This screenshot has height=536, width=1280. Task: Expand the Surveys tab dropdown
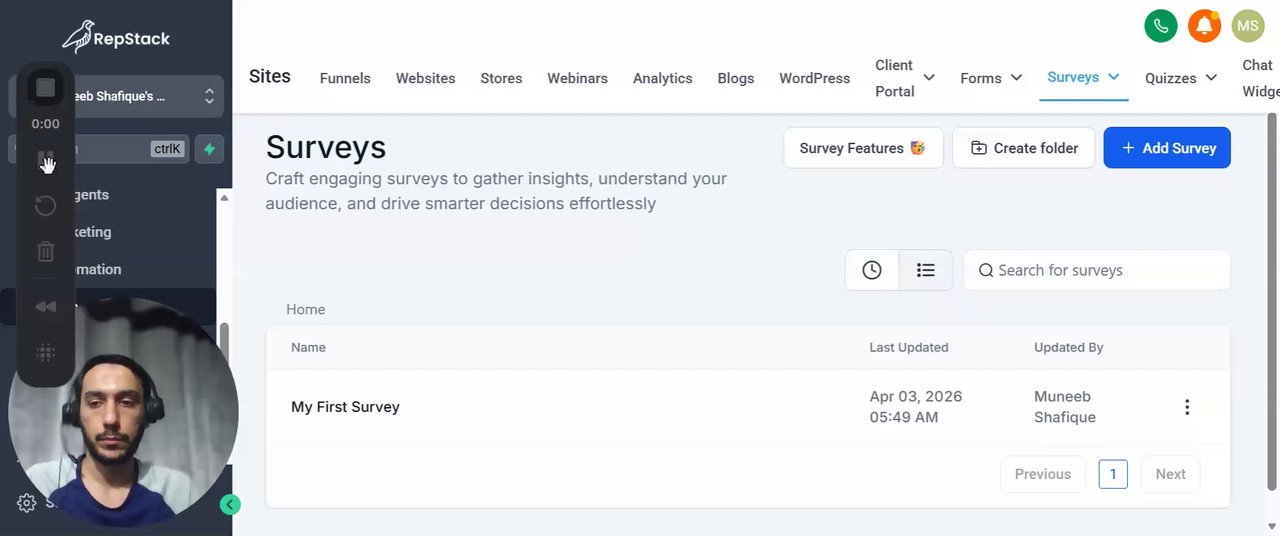point(1113,77)
